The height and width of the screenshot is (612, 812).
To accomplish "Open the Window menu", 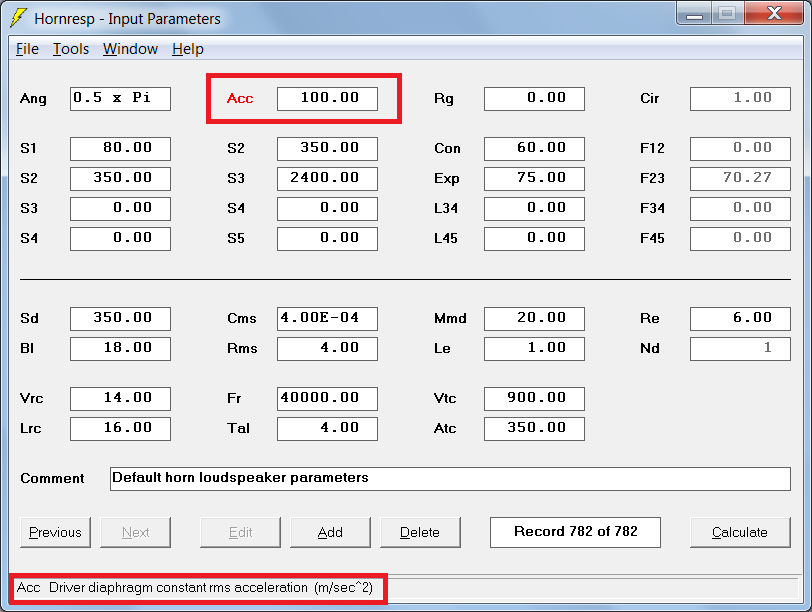I will 130,49.
